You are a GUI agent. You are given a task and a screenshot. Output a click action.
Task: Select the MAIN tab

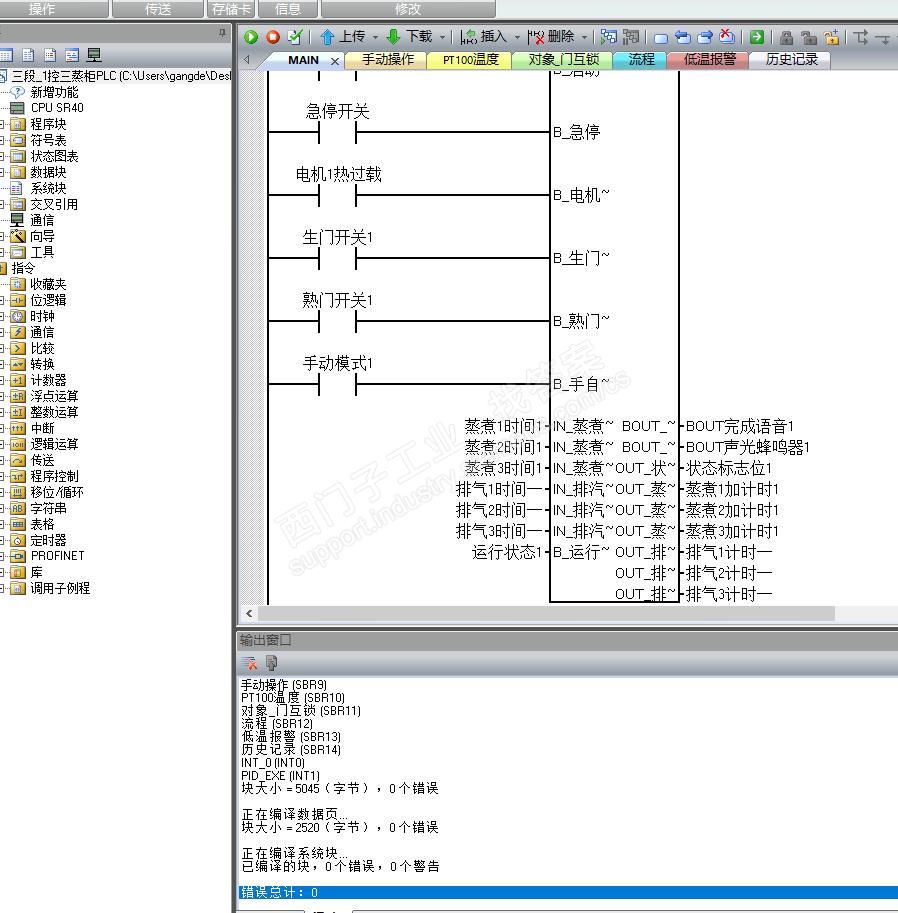303,60
